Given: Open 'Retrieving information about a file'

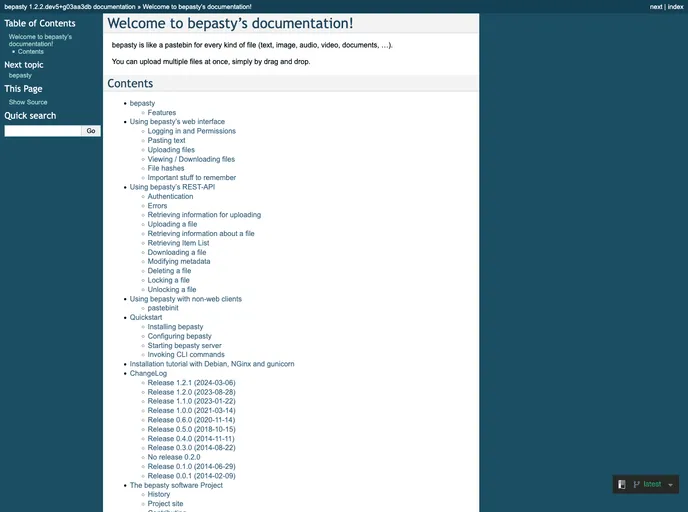Looking at the screenshot, I should click(x=201, y=234).
